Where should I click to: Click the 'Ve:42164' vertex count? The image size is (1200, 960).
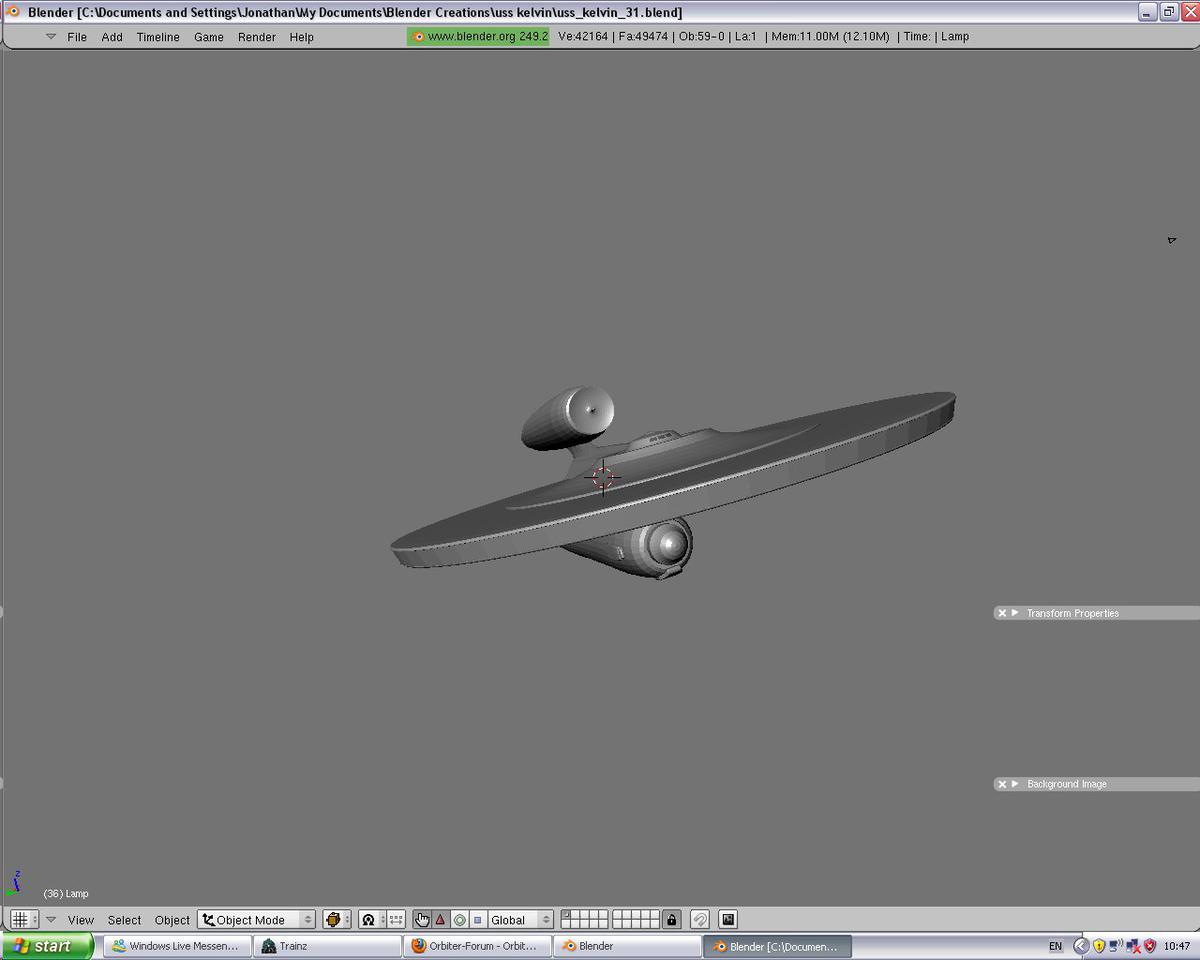point(583,37)
